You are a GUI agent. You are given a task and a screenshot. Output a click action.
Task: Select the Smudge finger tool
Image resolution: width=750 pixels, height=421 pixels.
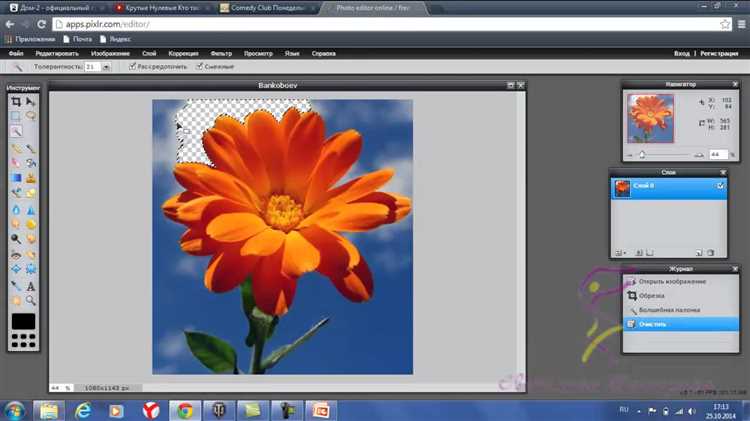16,224
